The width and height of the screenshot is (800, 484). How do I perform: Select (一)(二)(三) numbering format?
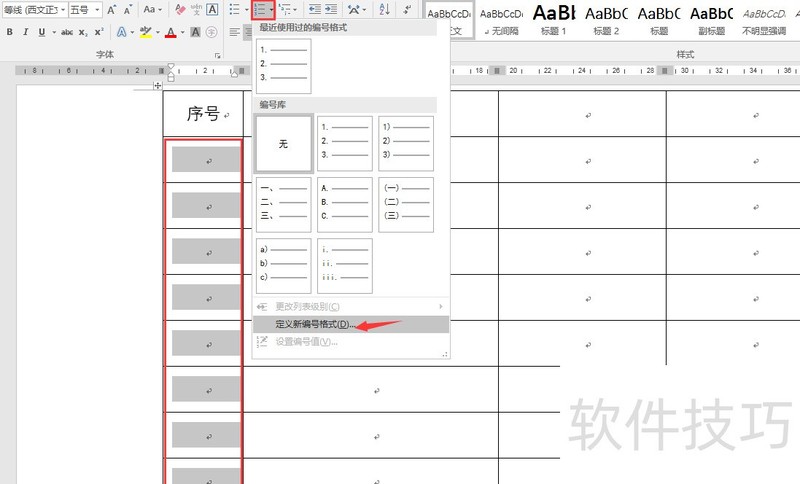(406, 205)
